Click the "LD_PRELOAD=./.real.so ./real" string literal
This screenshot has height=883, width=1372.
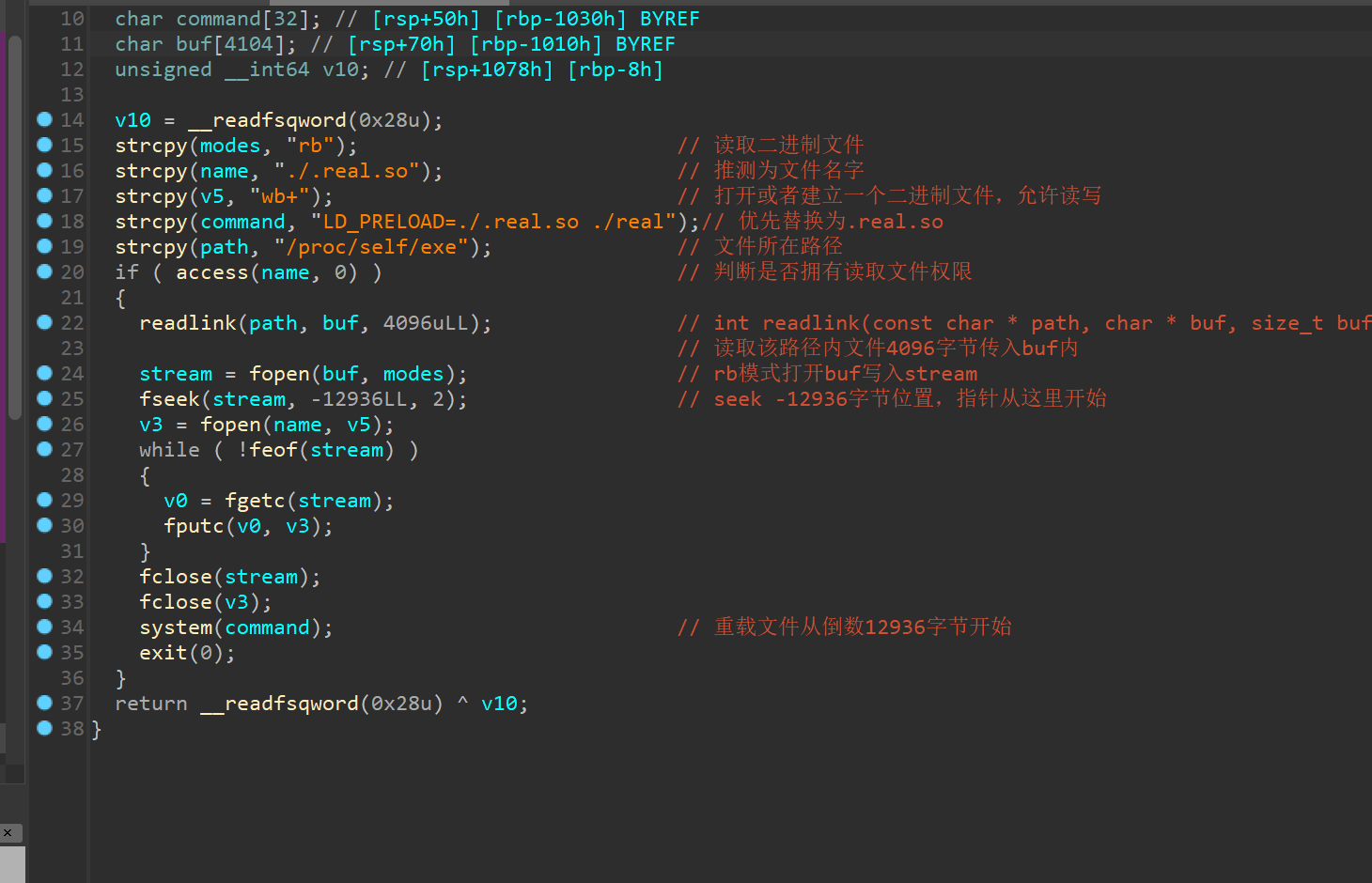pyautogui.click(x=493, y=222)
